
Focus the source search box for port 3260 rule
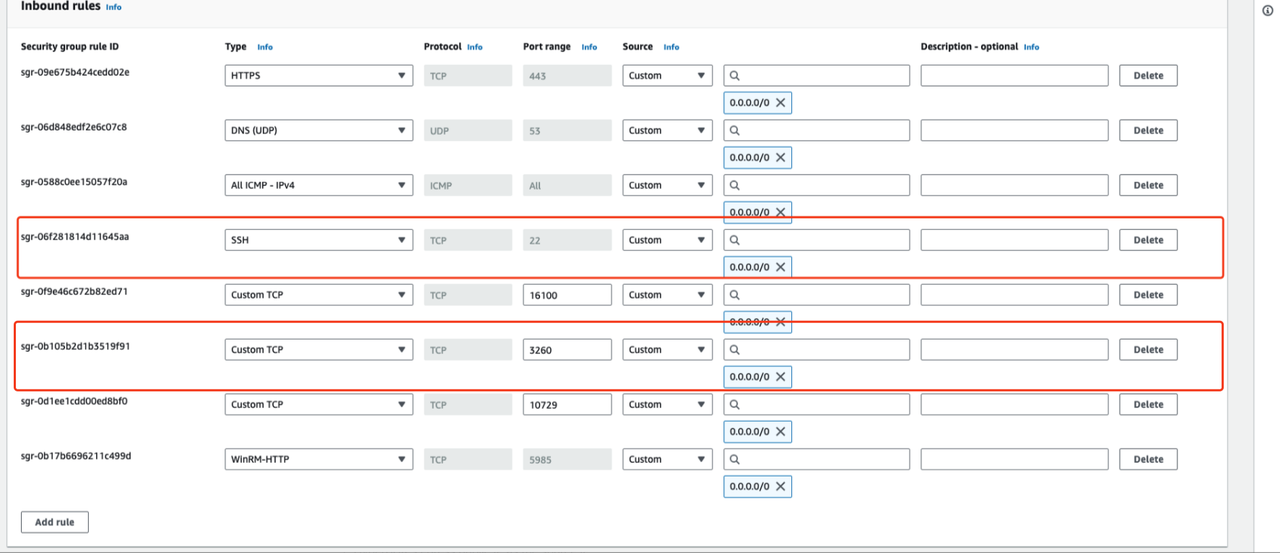pos(817,350)
